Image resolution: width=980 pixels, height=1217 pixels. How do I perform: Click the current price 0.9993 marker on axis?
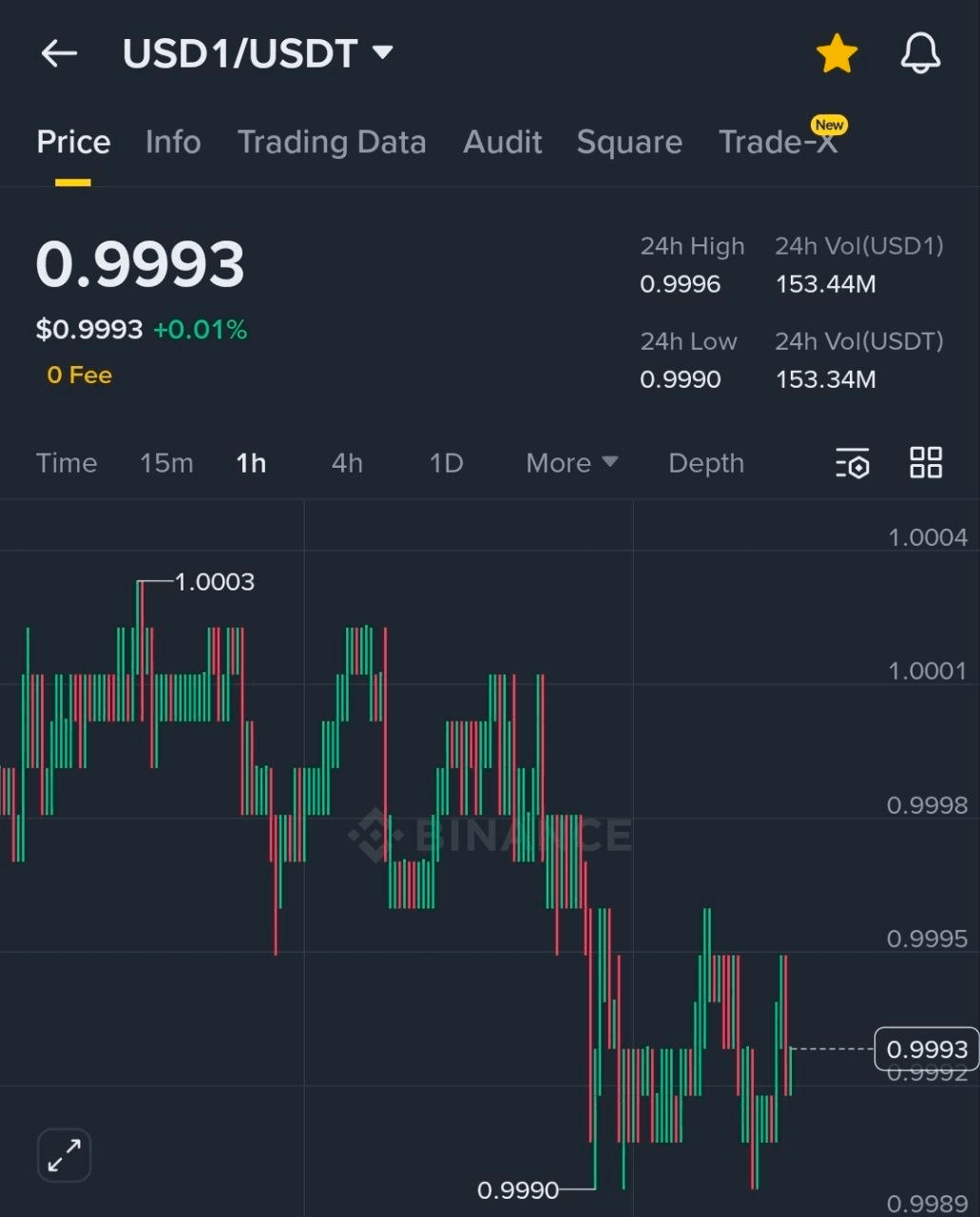click(926, 1049)
